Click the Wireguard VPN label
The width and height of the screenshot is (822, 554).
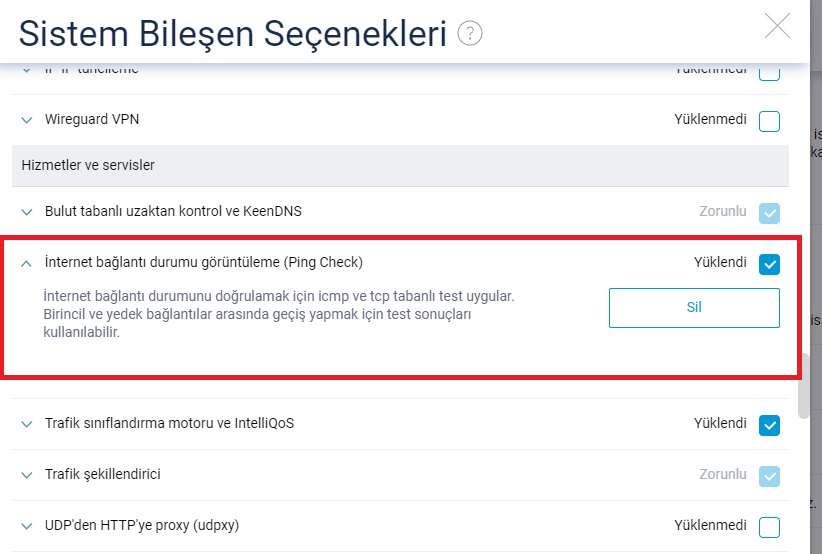pos(92,120)
